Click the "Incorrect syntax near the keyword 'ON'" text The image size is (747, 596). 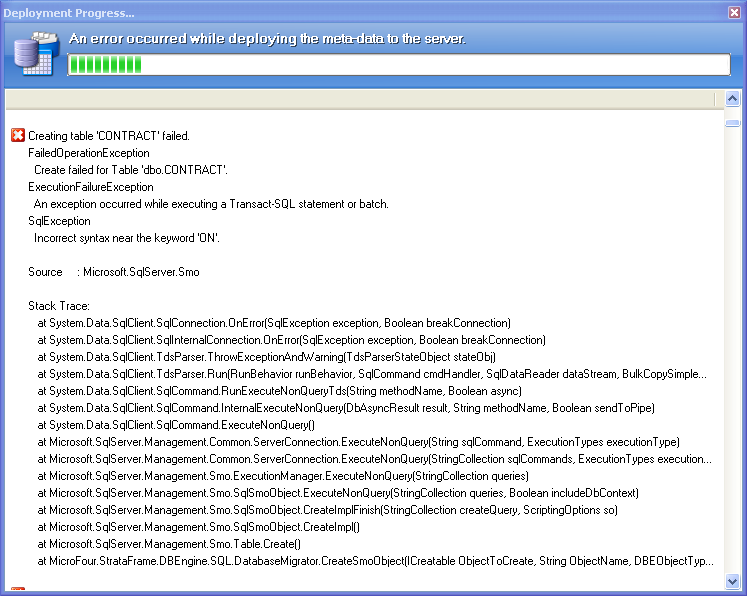point(127,238)
